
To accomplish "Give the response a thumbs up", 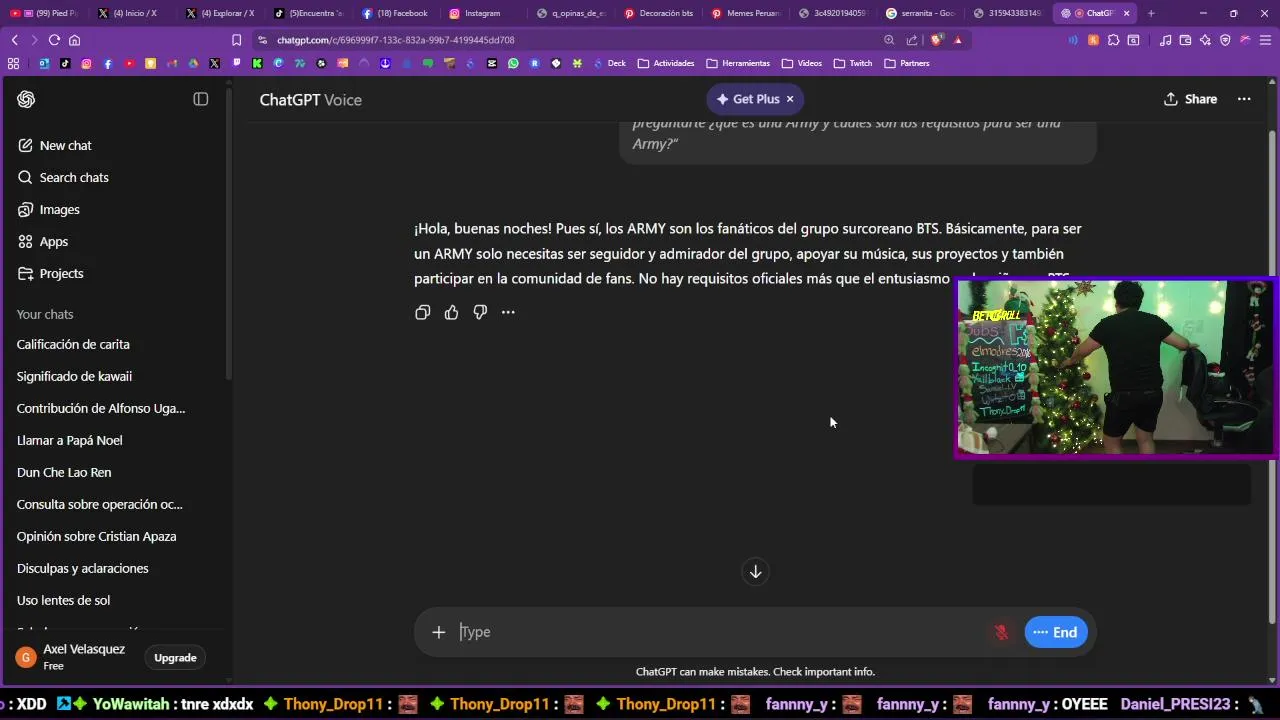I will (451, 312).
